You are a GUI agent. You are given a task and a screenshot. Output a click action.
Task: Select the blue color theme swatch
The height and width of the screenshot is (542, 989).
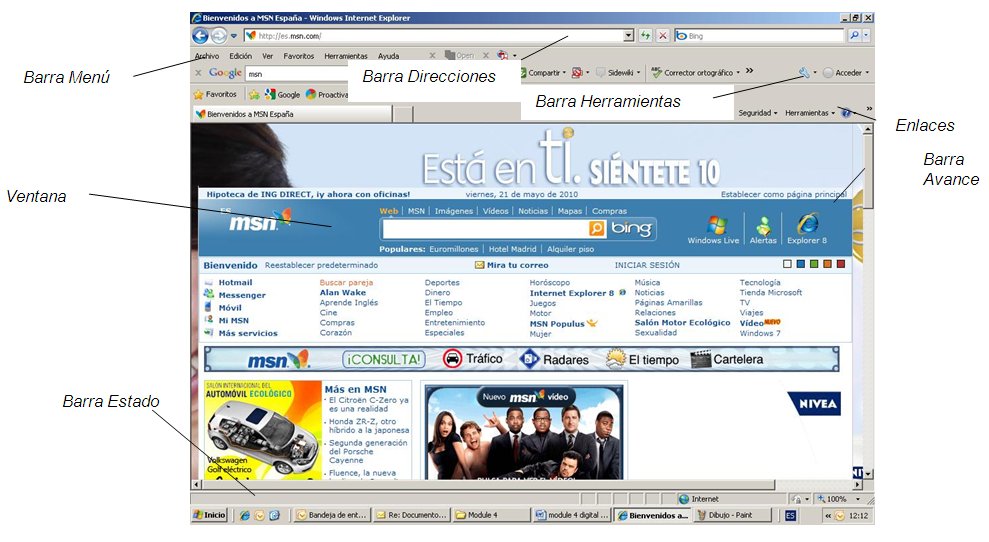click(800, 264)
